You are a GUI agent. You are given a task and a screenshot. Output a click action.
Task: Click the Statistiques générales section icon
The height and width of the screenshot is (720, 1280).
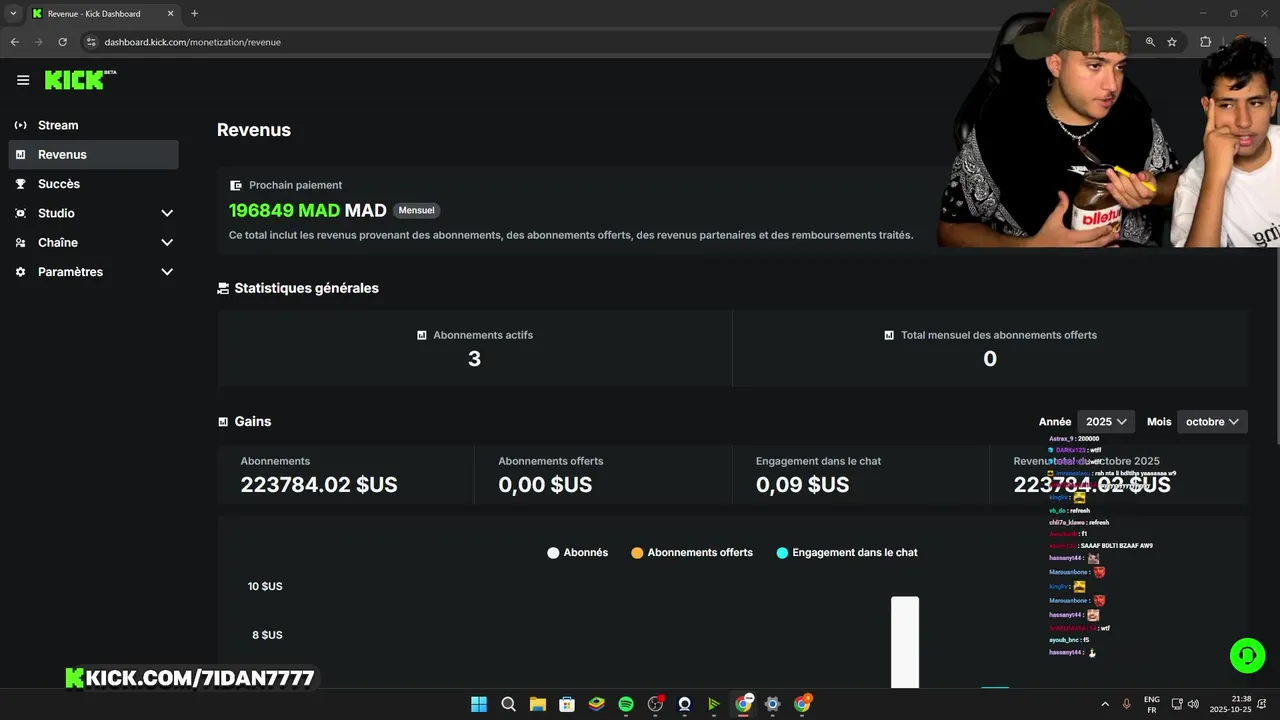click(x=223, y=288)
